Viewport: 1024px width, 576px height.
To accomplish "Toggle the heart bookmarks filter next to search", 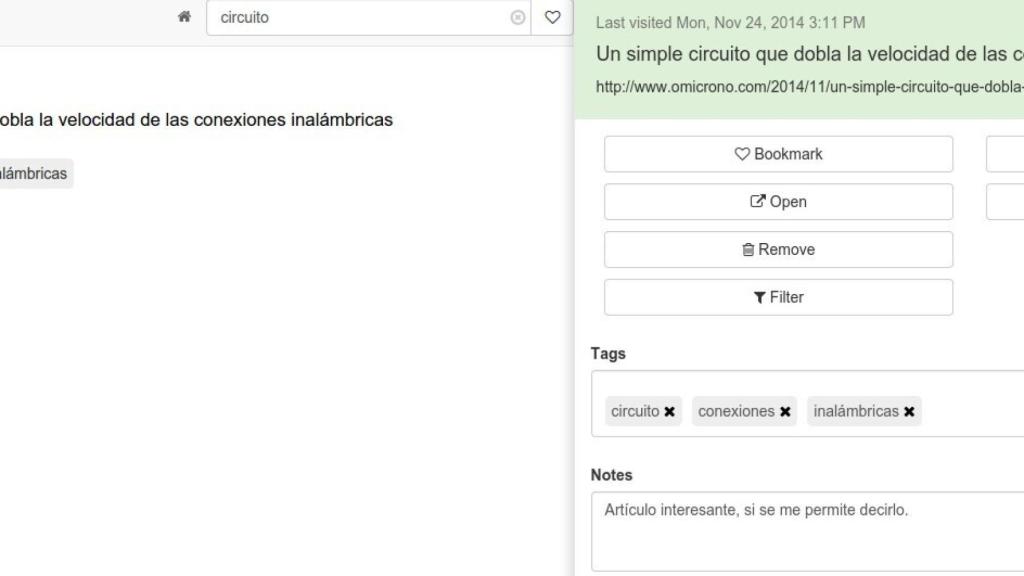I will [x=552, y=17].
